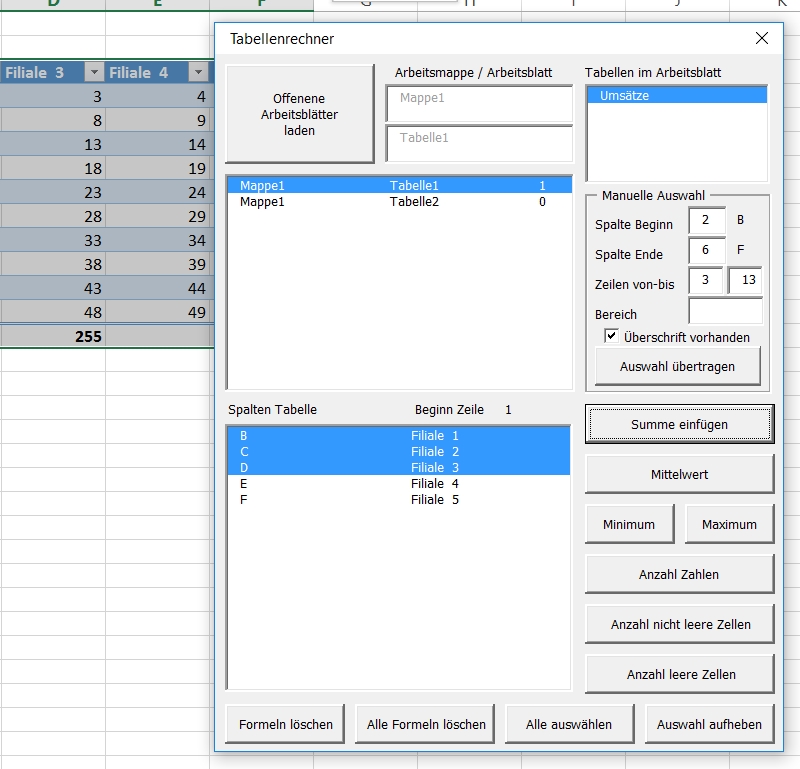Select Umsätze in Tabellen im Arbeitsblatt
The image size is (800, 769).
click(676, 96)
